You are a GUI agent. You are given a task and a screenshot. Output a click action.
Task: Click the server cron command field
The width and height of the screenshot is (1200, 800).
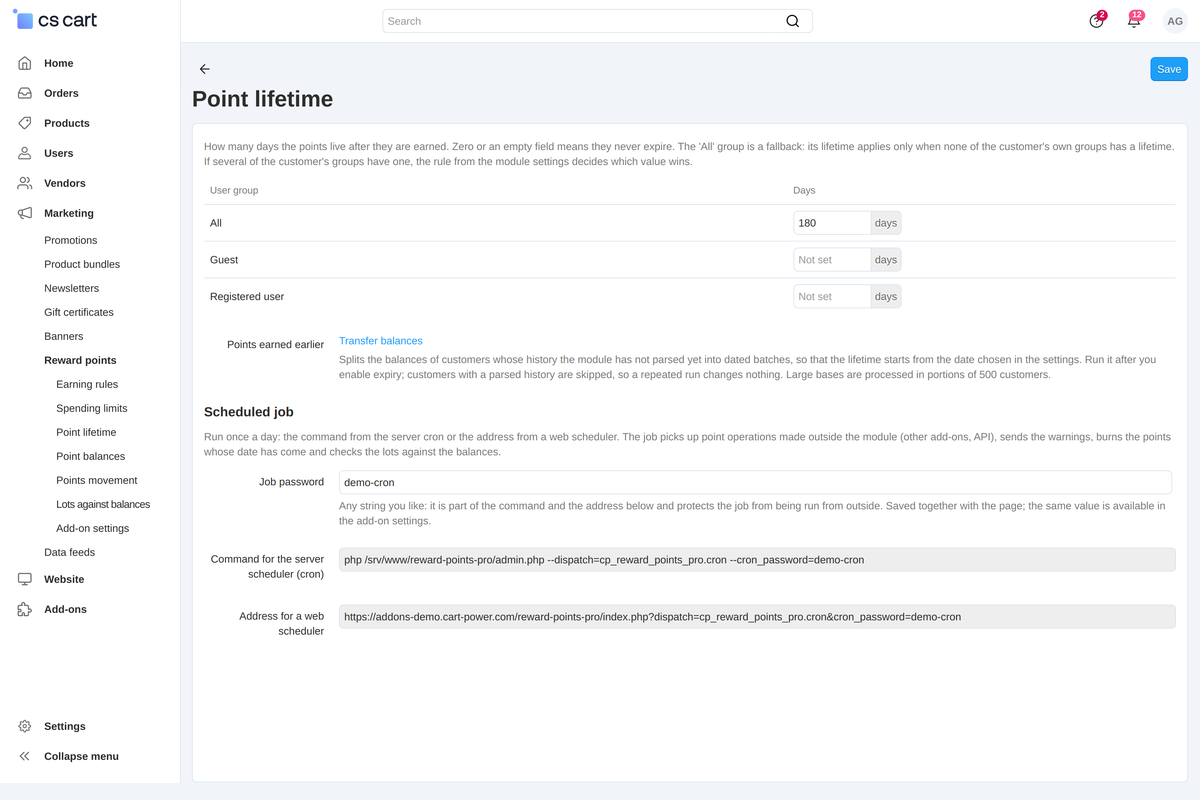point(757,560)
